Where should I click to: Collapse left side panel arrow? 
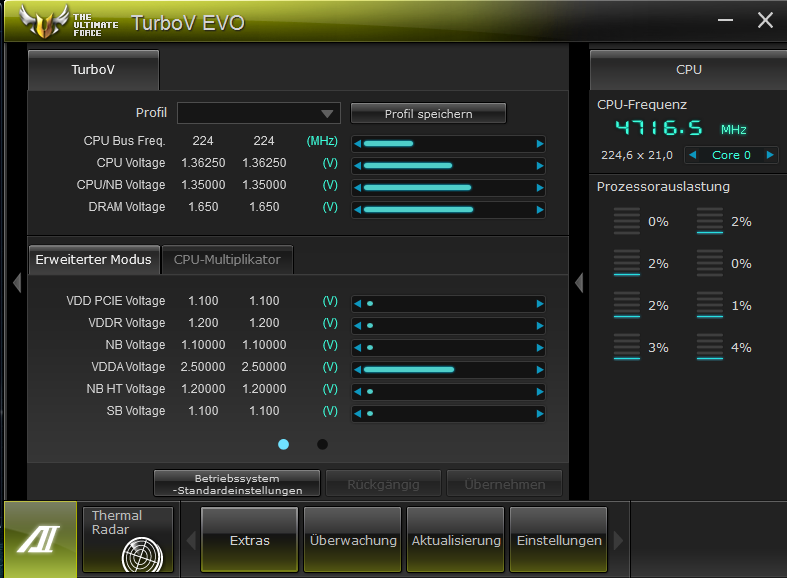[17, 282]
